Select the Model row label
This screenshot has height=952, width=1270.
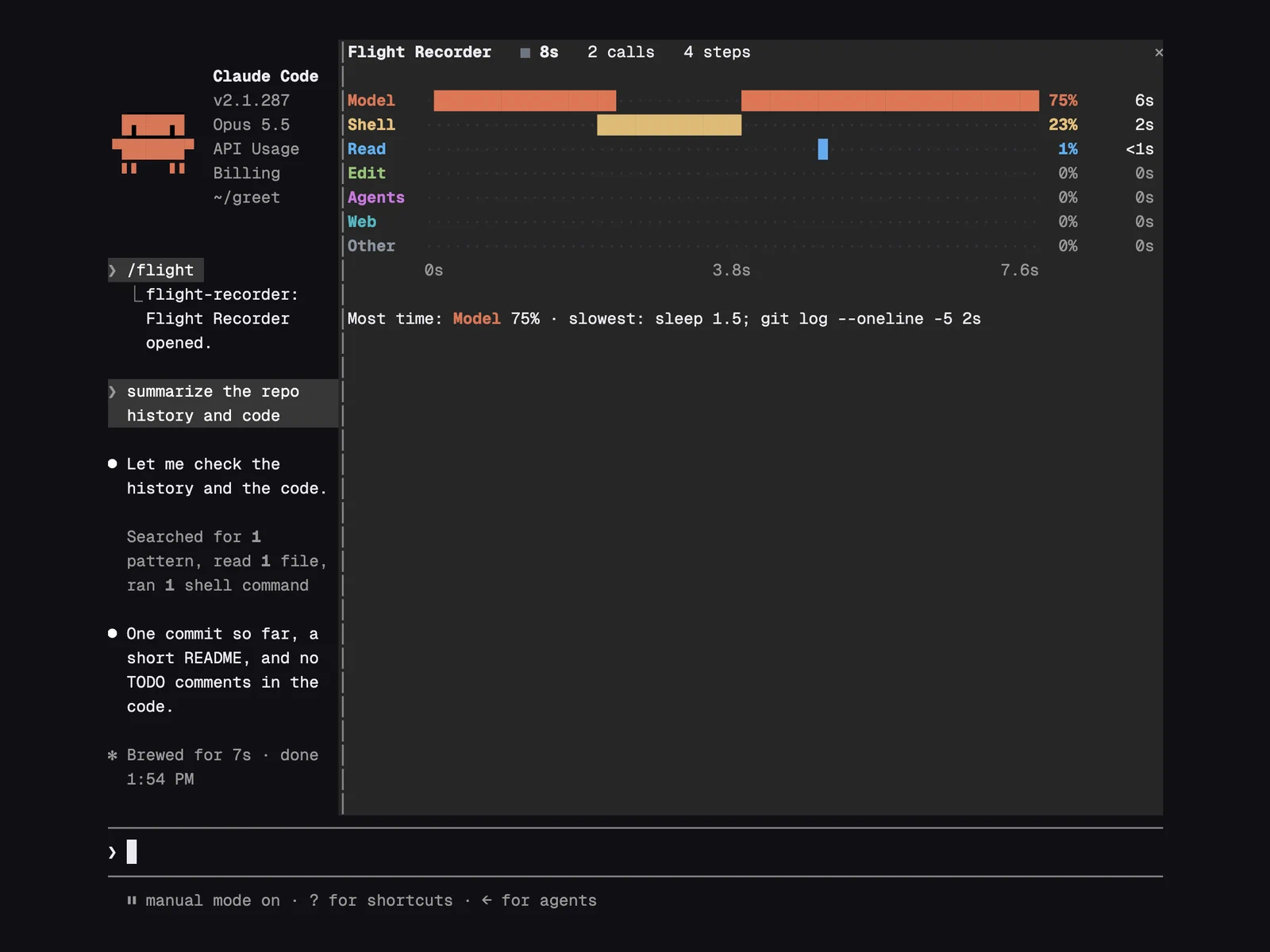tap(371, 101)
